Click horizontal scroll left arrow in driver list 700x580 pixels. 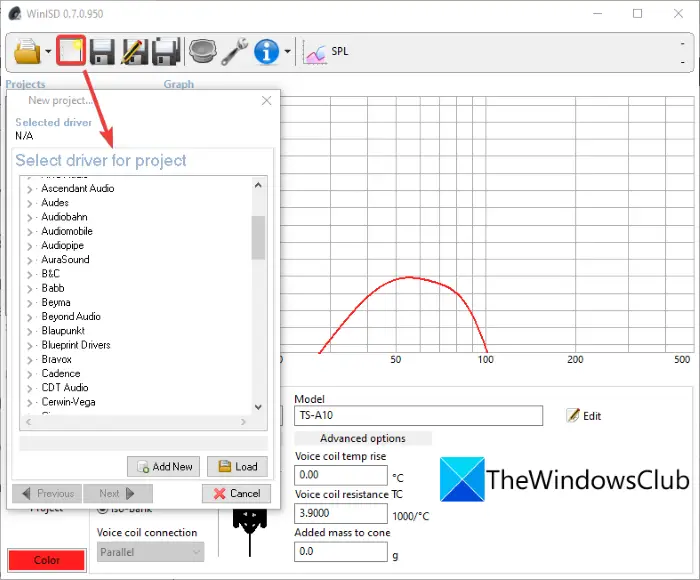point(29,422)
